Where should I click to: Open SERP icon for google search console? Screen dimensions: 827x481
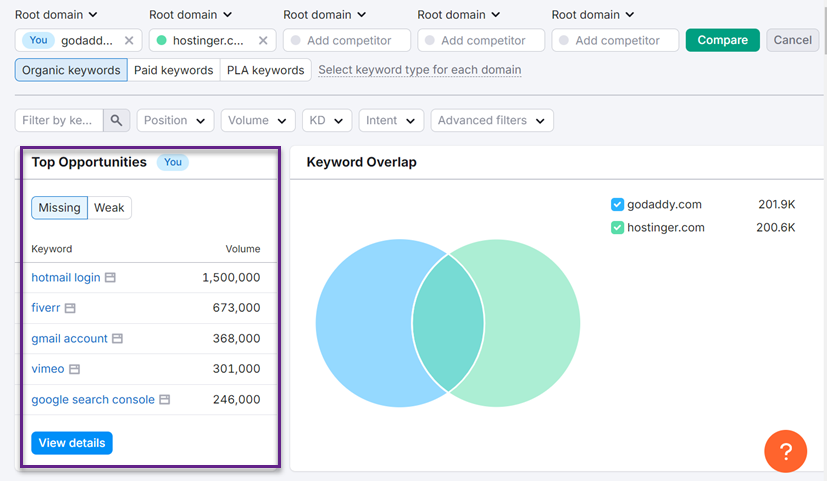pyautogui.click(x=165, y=400)
